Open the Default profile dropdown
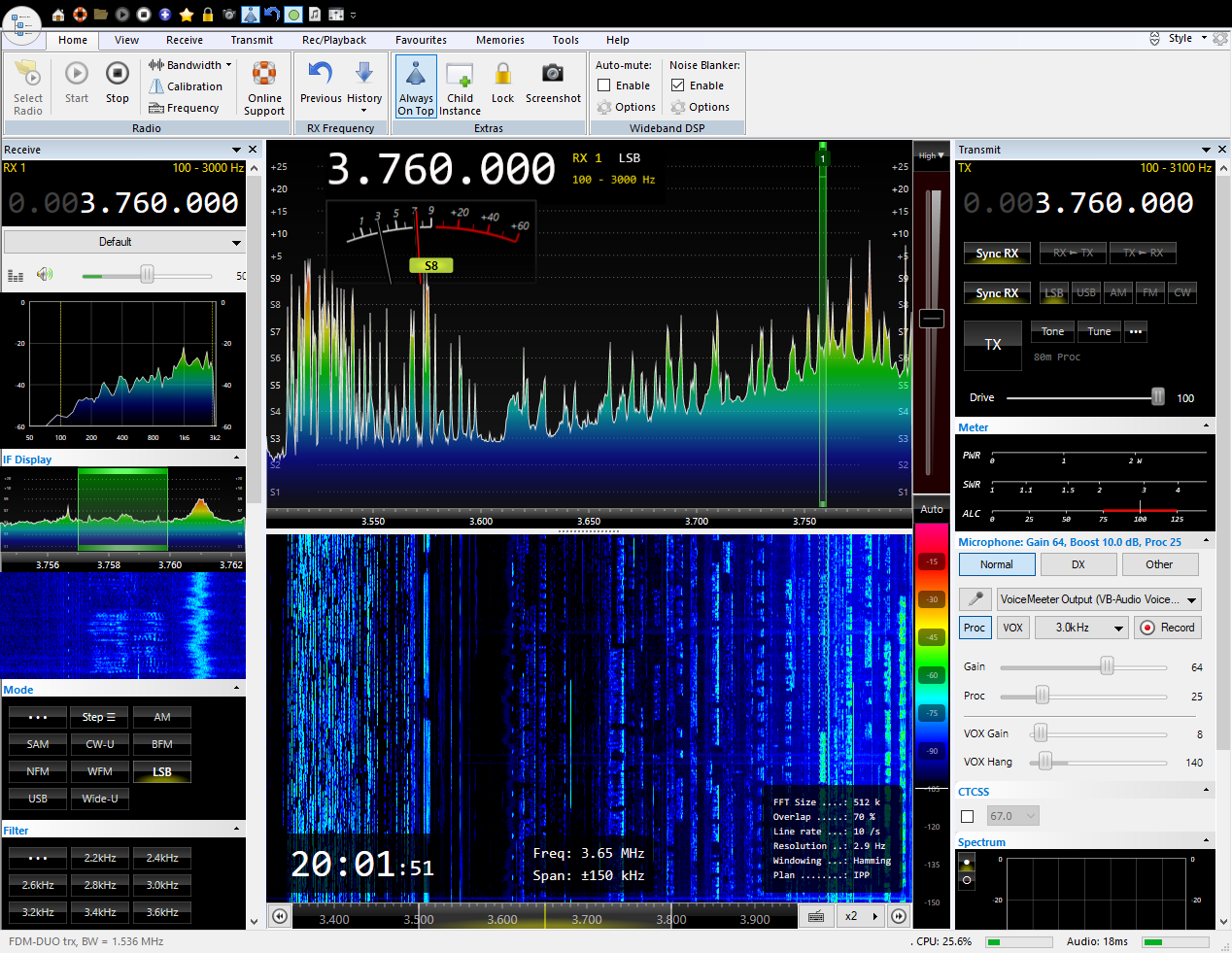Screen dimensions: 1232x953 coord(123,242)
